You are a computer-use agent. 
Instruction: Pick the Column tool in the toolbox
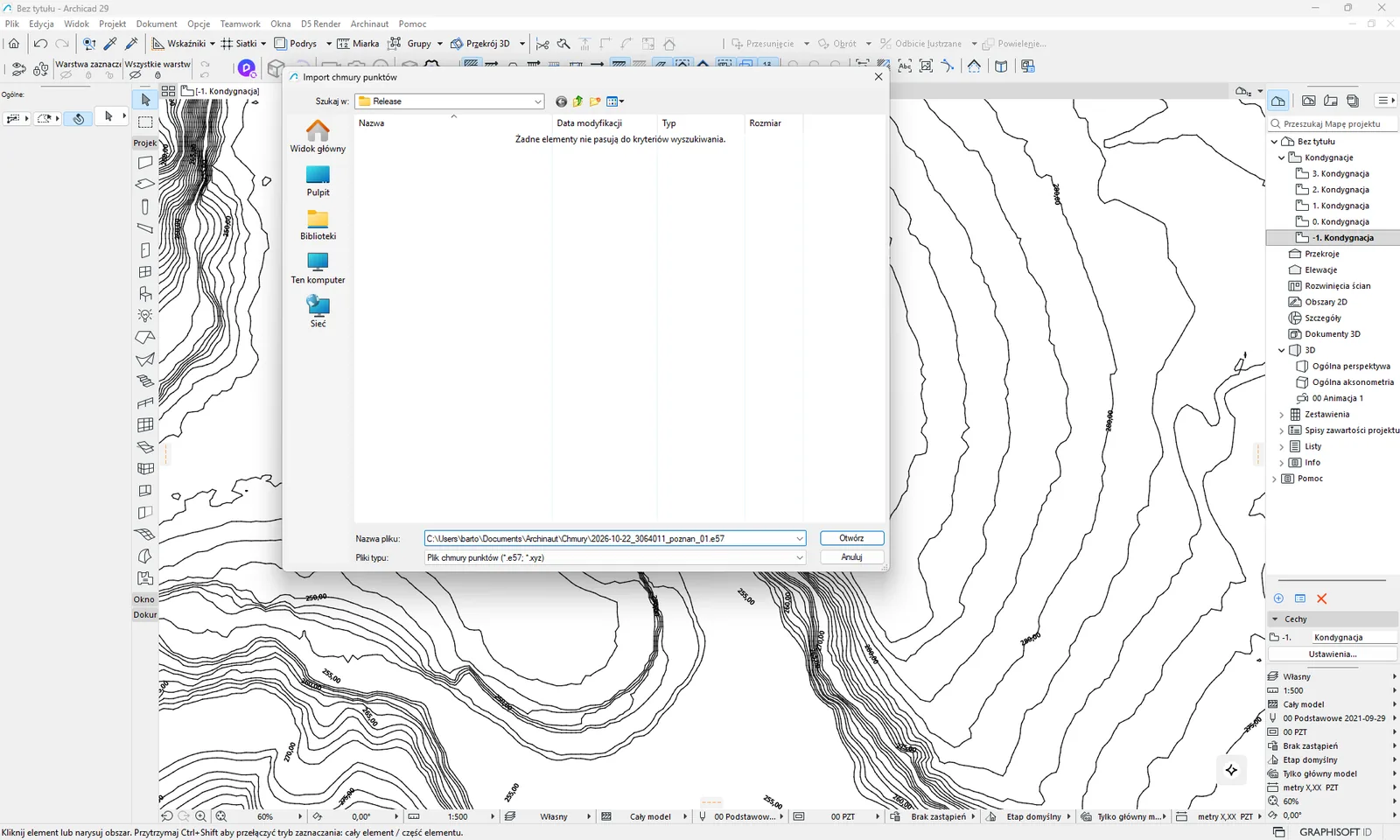pos(145,206)
